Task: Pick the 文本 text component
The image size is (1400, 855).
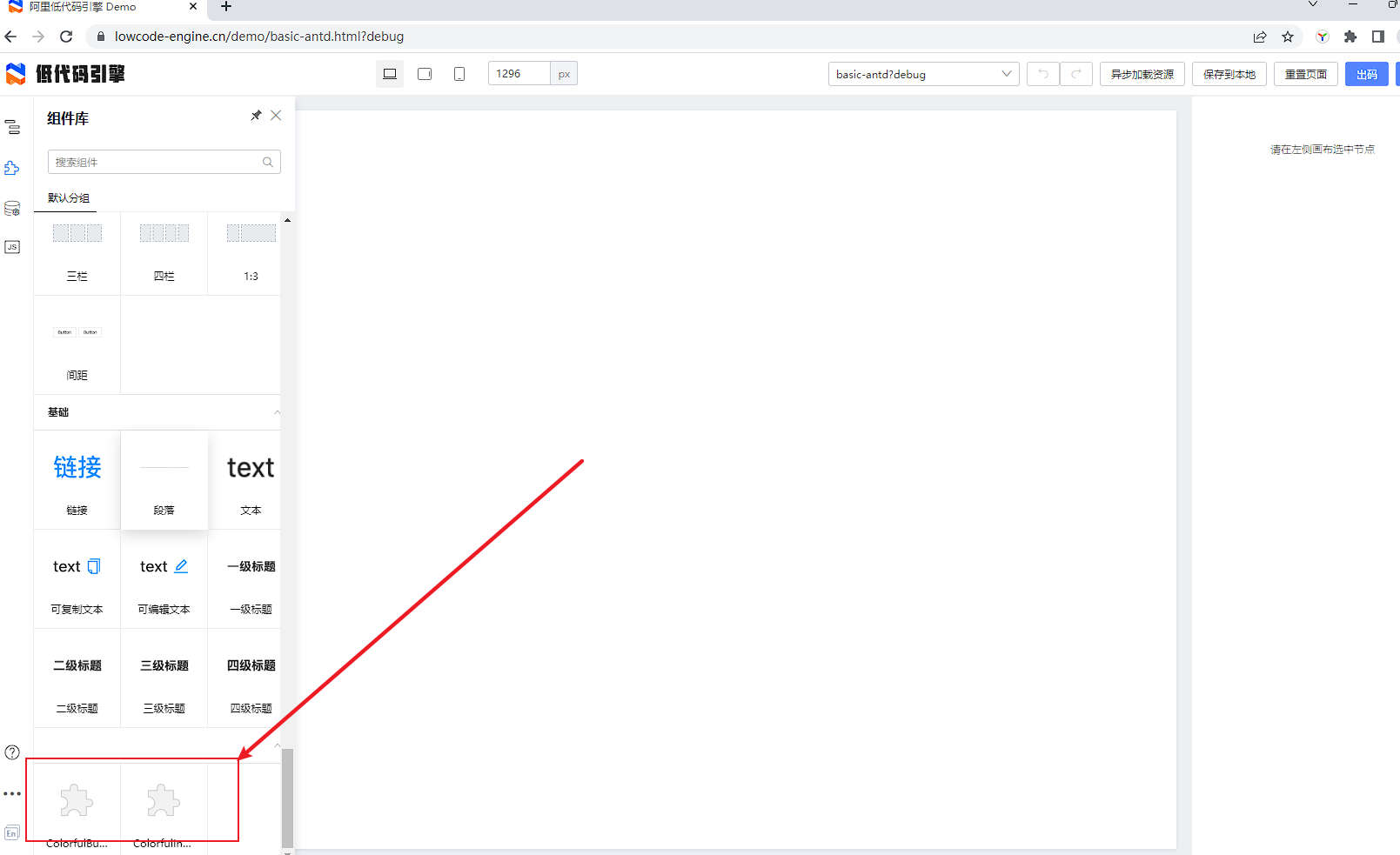Action: tap(244, 480)
